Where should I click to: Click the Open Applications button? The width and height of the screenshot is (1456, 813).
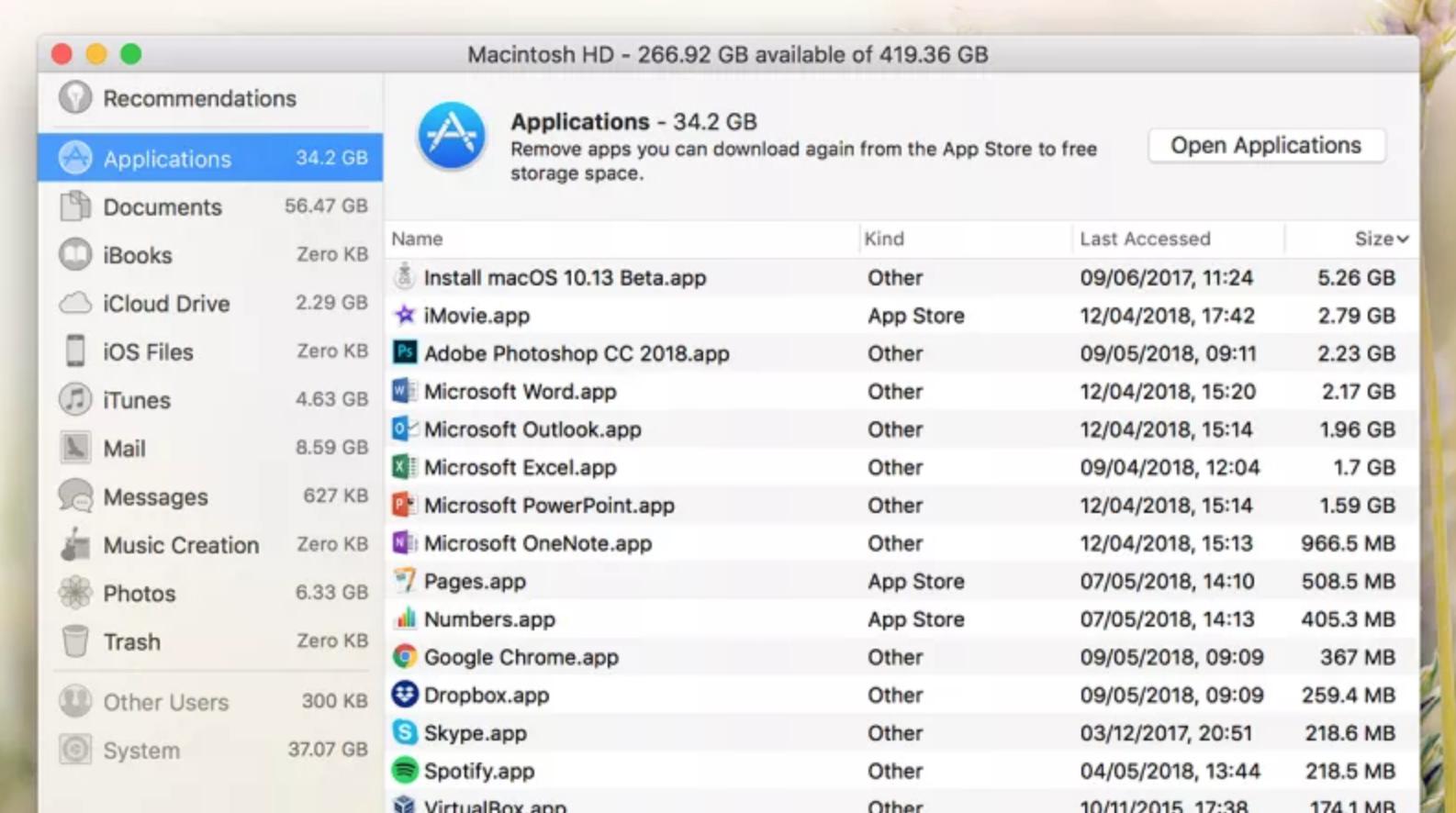(x=1265, y=146)
